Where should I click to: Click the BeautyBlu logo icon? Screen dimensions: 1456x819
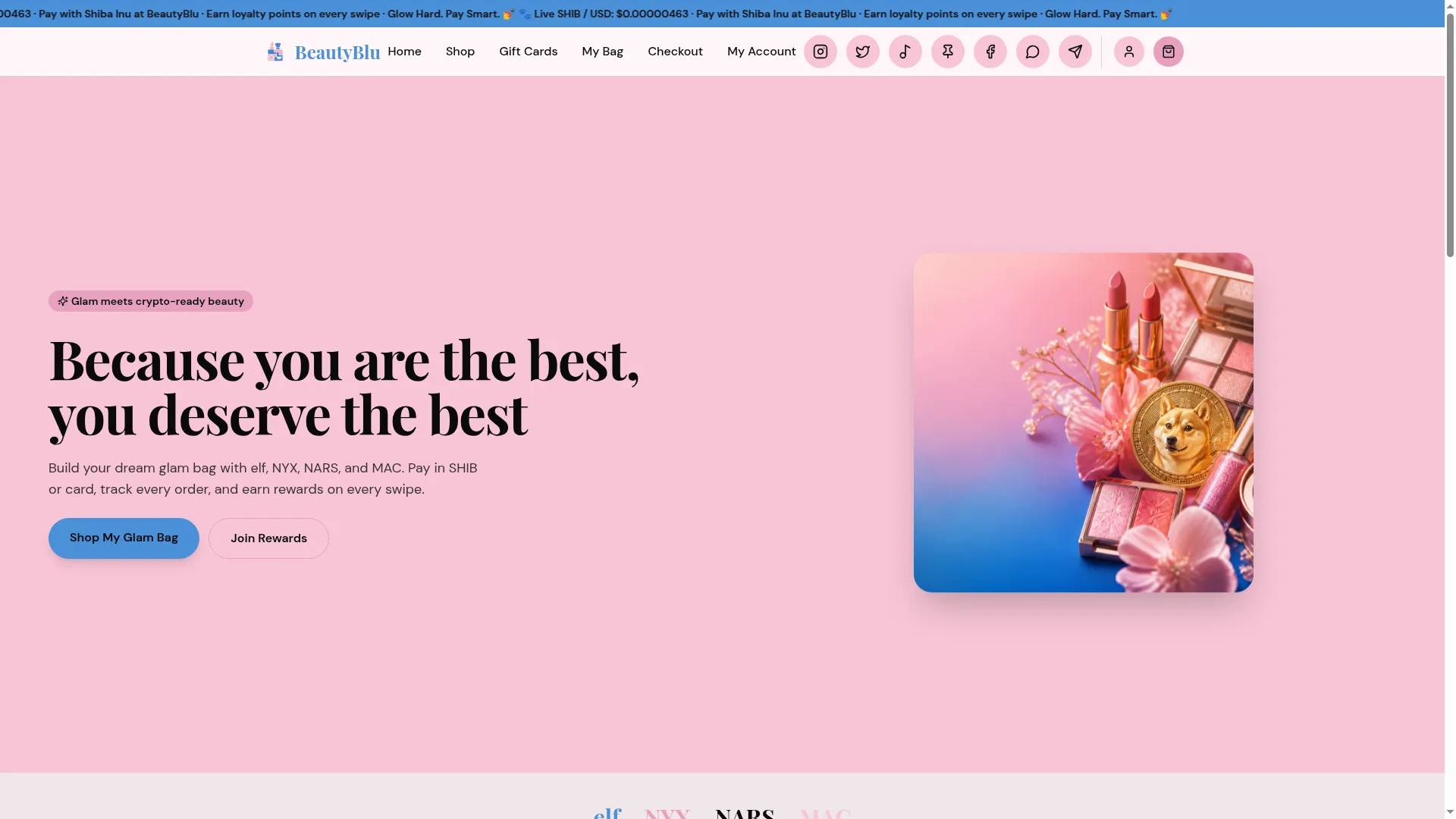coord(275,52)
